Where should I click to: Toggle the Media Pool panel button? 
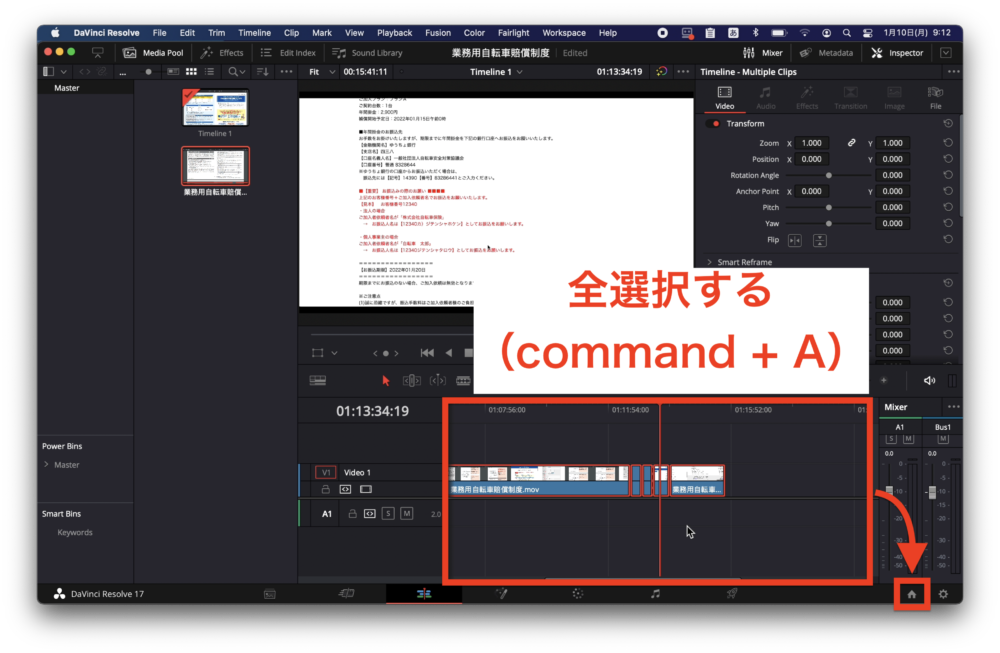click(153, 53)
